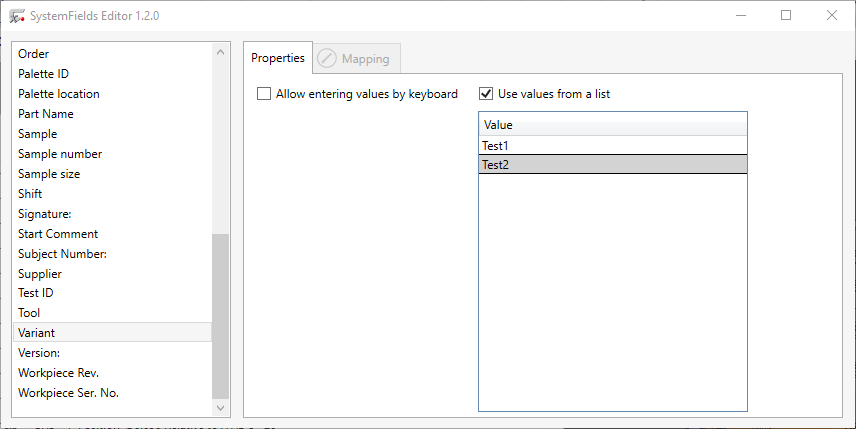Maximize the SystemFields Editor window
The height and width of the screenshot is (429, 856).
coord(786,16)
